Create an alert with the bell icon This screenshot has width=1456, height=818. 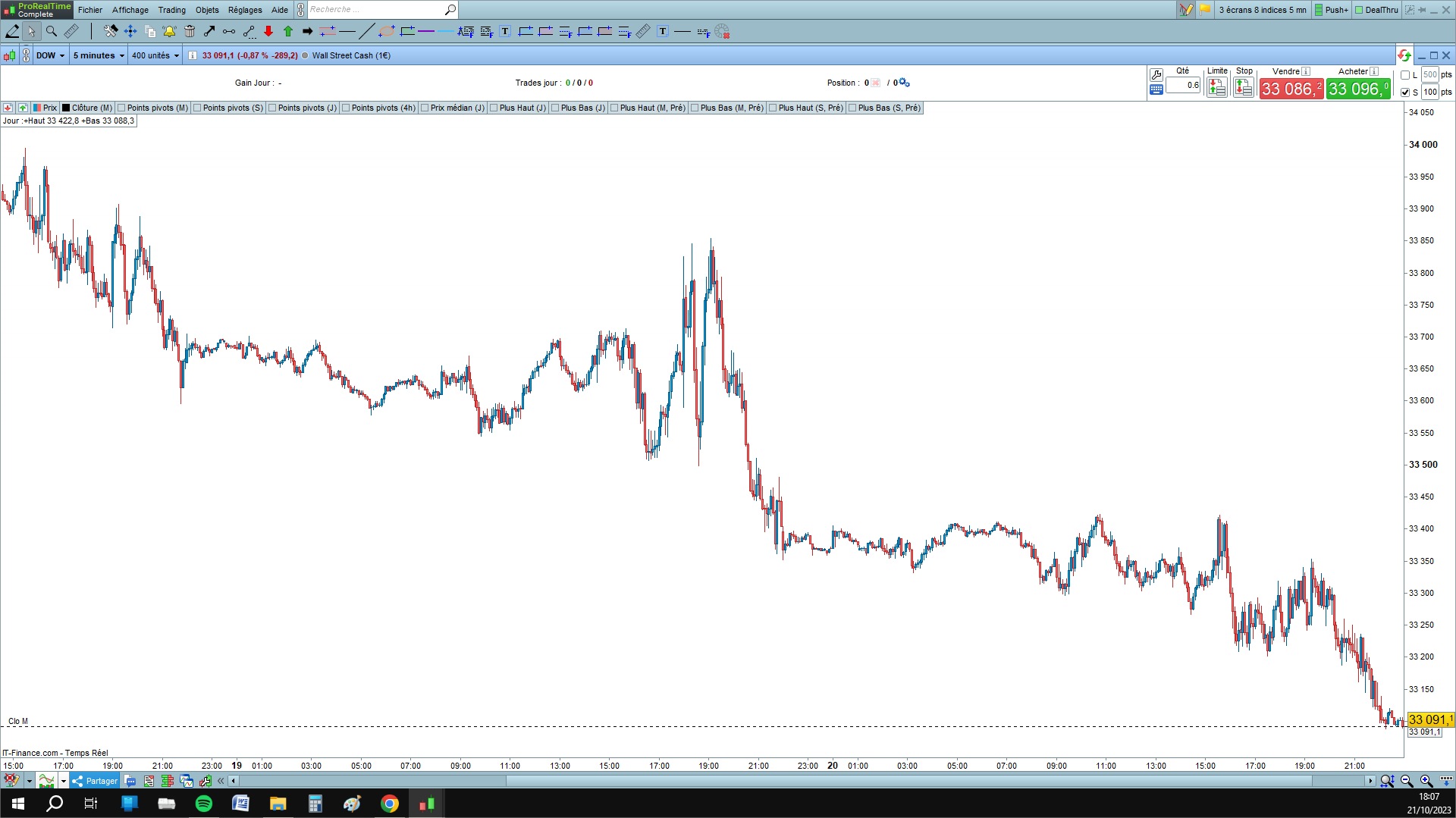pos(169,31)
